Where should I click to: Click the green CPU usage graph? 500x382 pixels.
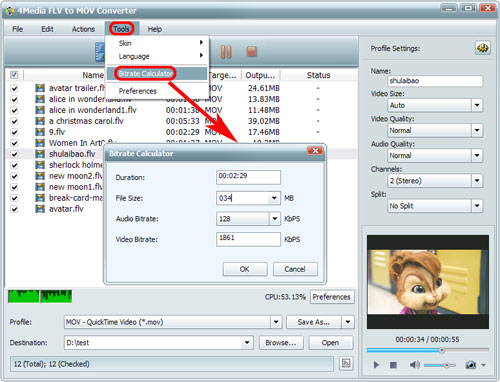point(40,296)
